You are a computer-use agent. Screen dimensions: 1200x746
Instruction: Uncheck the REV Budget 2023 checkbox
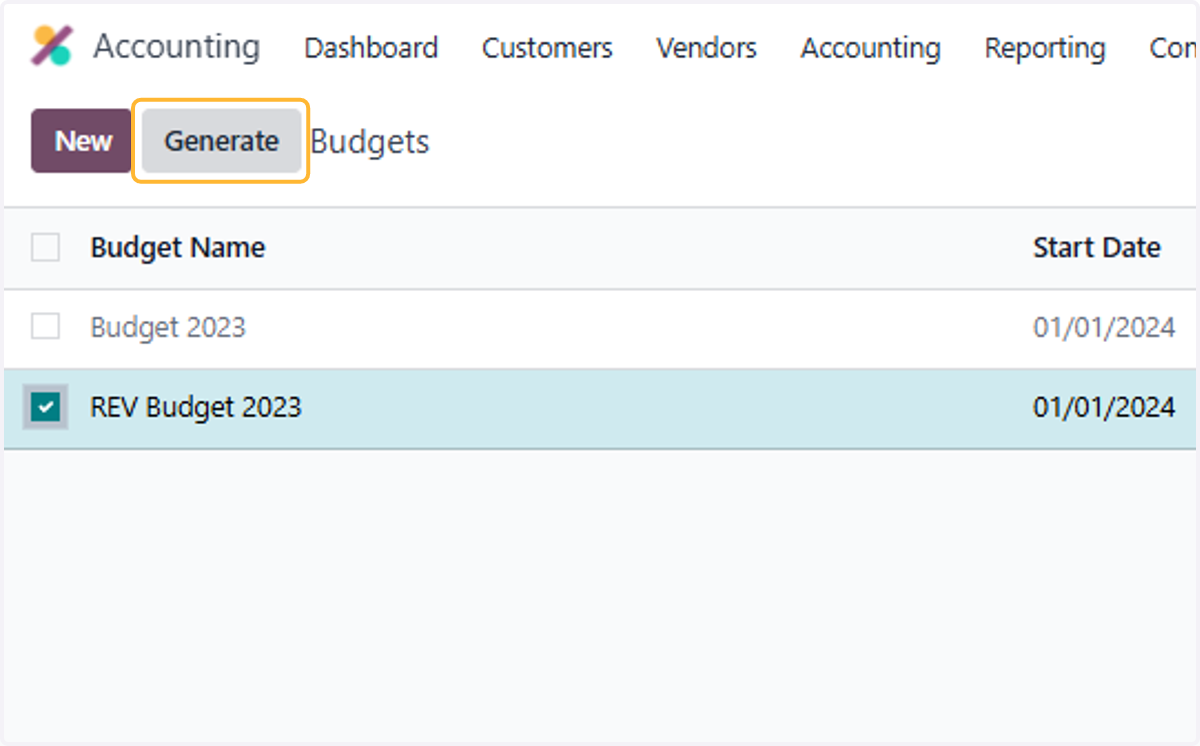click(x=45, y=407)
